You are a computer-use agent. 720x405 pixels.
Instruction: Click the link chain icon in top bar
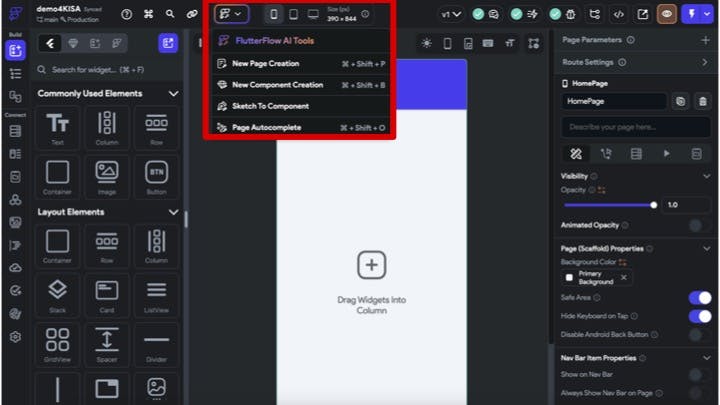[192, 14]
